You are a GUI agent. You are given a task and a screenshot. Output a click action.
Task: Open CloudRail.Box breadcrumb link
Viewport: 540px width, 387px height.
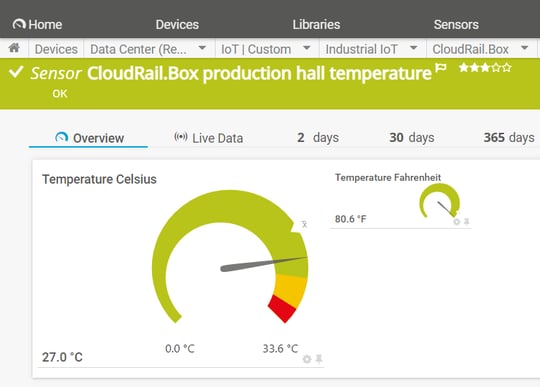(x=470, y=49)
